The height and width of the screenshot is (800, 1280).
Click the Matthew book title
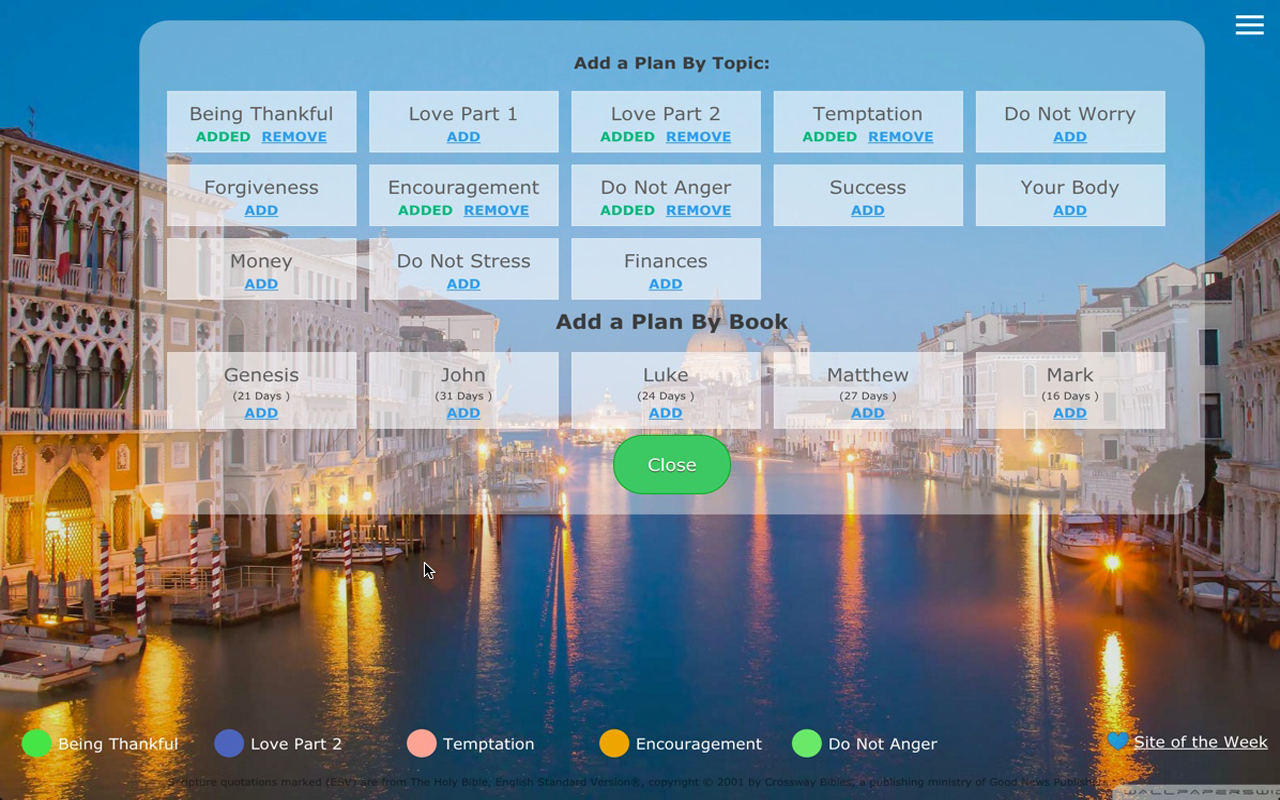tap(868, 375)
